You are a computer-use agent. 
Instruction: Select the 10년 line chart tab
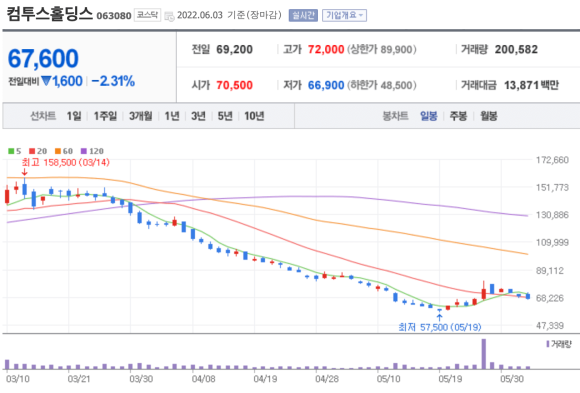click(254, 116)
